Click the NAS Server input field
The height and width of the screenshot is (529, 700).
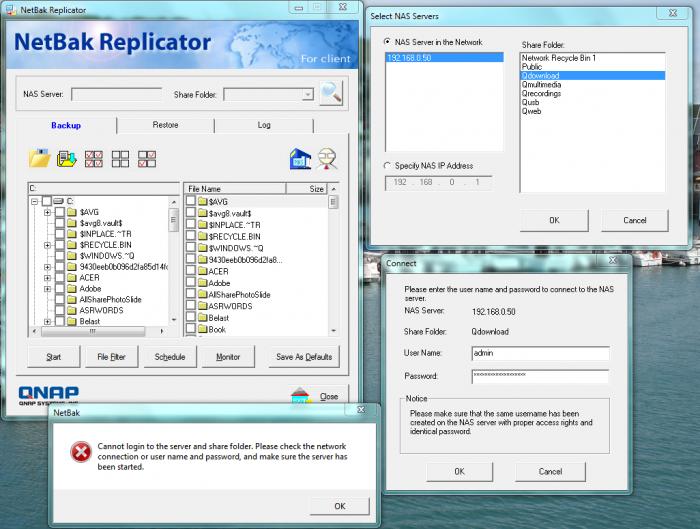point(116,94)
